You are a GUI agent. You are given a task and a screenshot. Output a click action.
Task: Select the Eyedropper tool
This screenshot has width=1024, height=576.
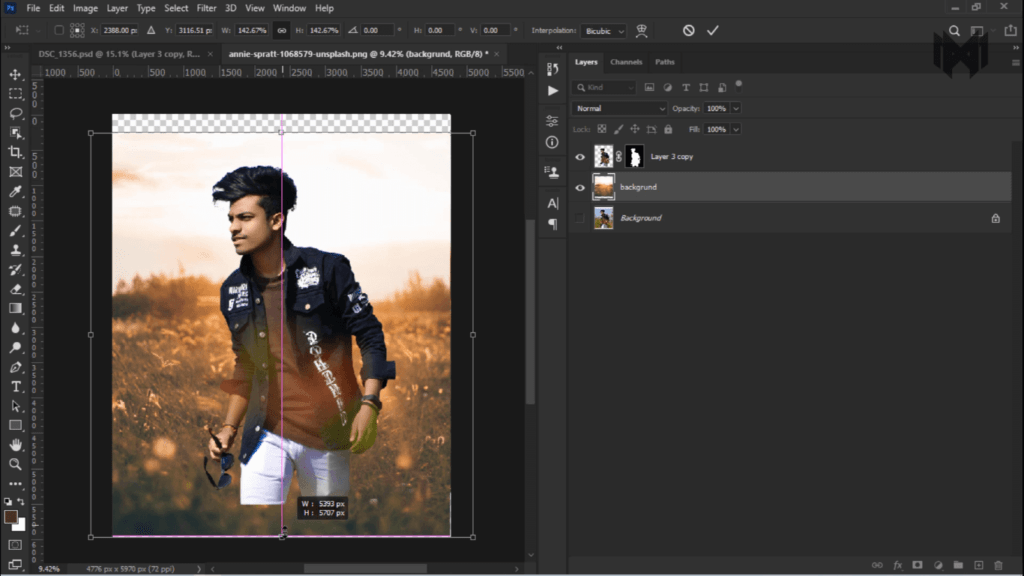click(16, 191)
